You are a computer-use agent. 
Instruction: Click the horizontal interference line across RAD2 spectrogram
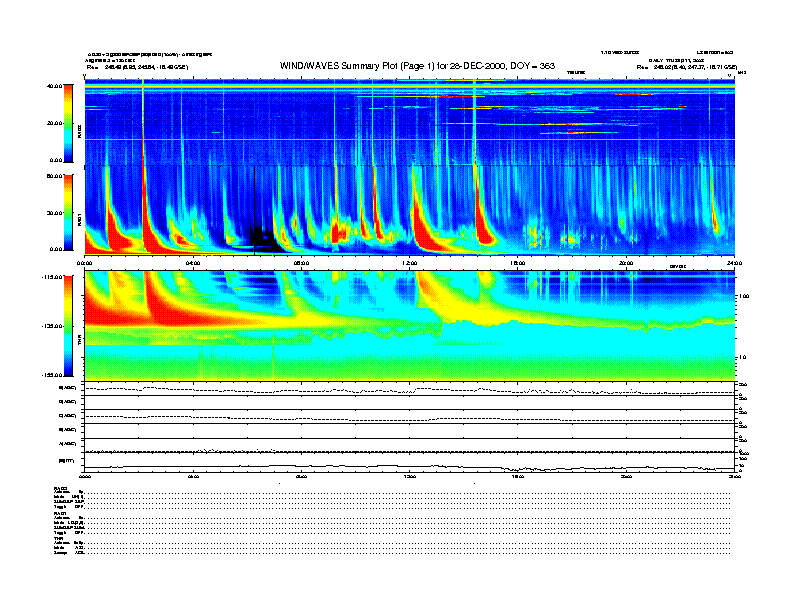tap(410, 139)
